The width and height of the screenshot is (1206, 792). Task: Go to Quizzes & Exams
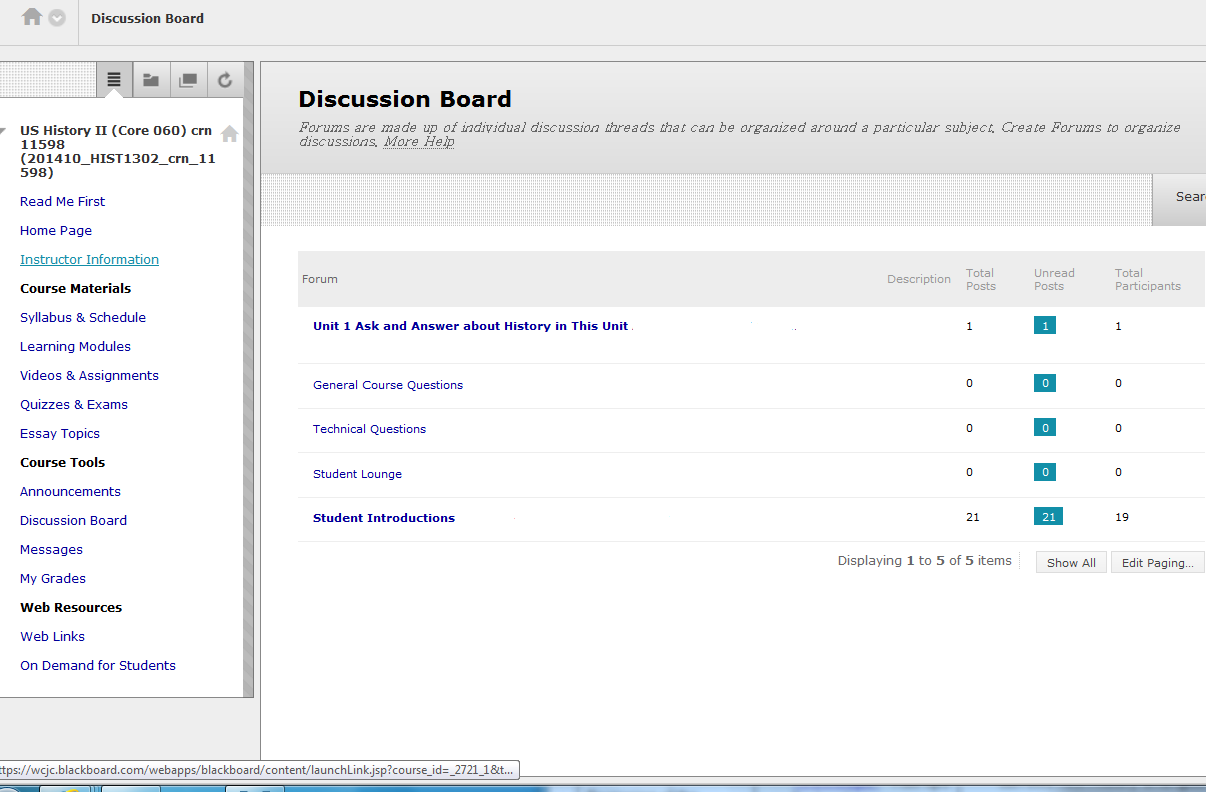(x=74, y=404)
